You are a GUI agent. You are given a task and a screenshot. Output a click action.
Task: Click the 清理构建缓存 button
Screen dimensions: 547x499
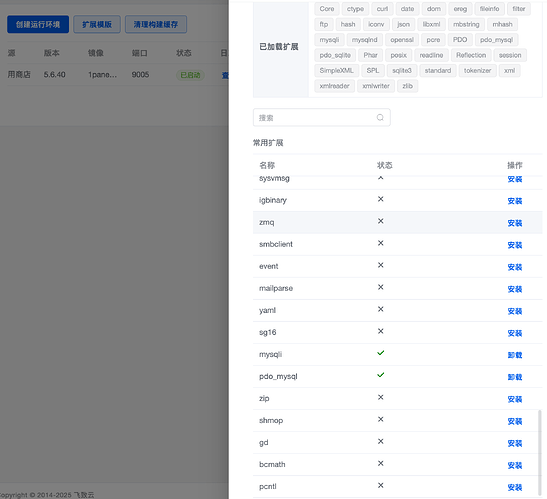coord(156,24)
